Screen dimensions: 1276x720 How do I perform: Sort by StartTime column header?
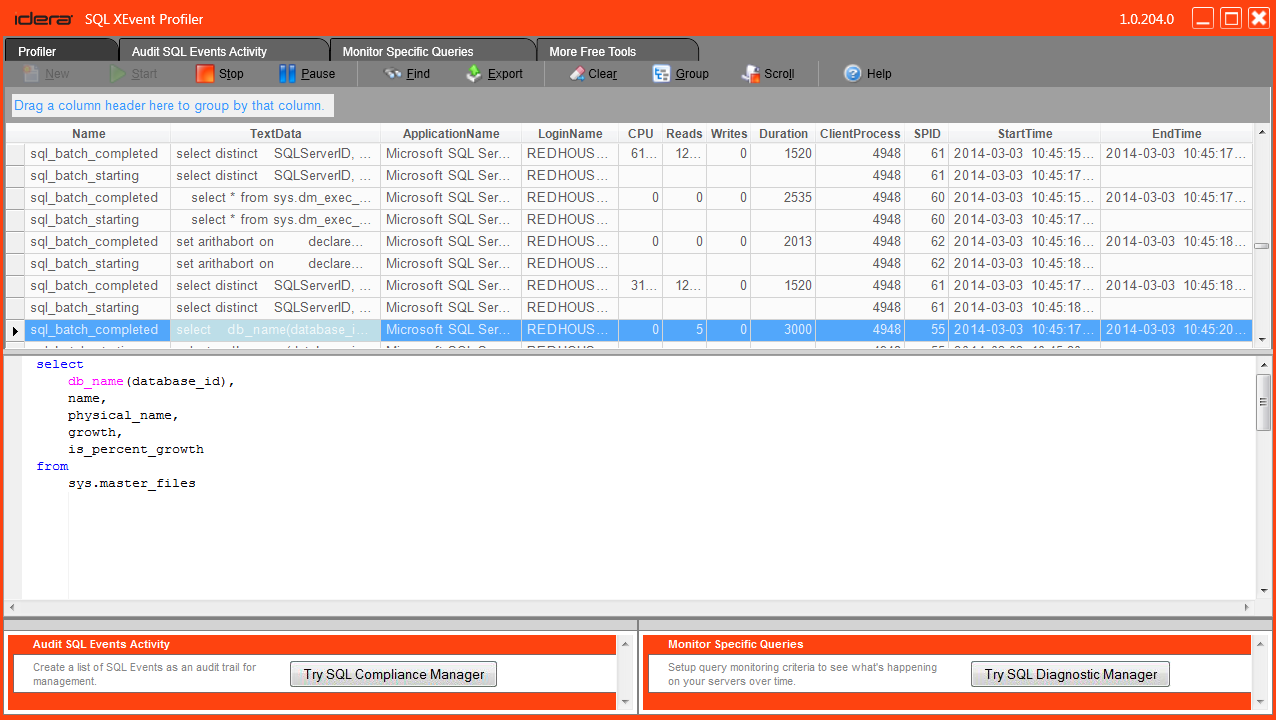pos(1025,134)
